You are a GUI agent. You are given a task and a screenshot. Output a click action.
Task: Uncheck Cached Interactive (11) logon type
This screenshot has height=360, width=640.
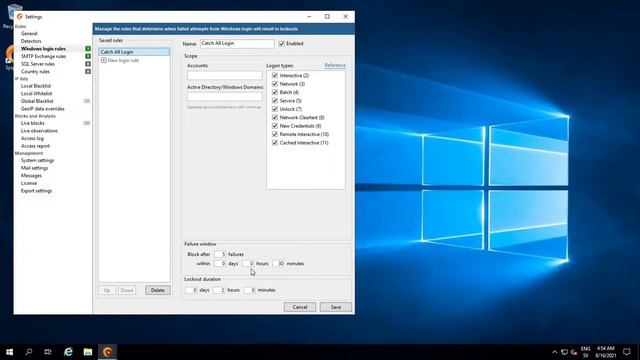coord(275,142)
